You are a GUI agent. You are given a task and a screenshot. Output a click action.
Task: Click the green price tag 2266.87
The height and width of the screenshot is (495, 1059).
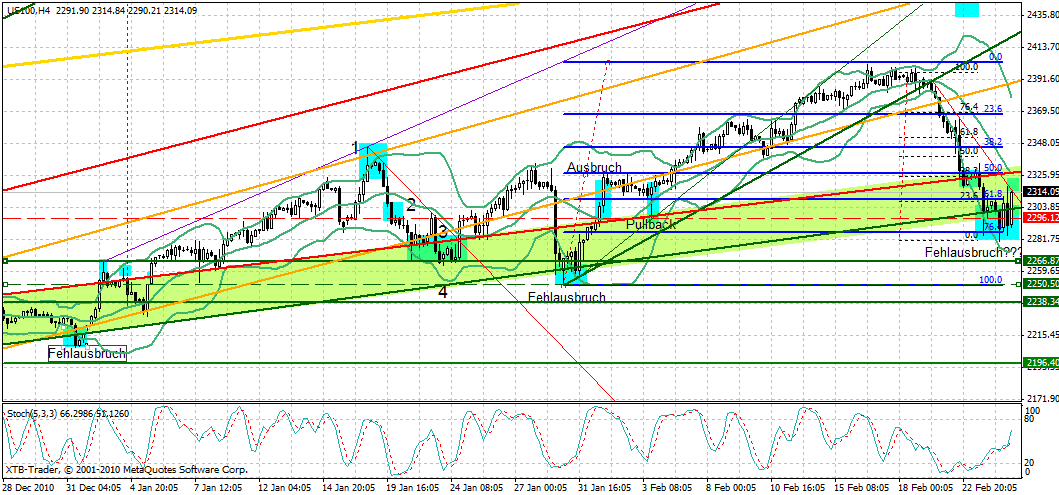(1041, 260)
